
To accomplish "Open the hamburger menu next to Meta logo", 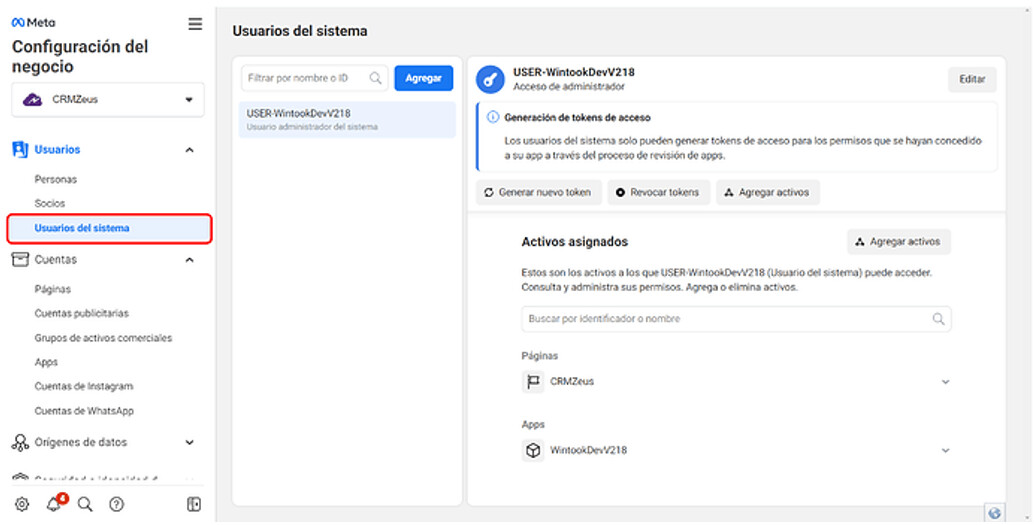I will pyautogui.click(x=195, y=24).
